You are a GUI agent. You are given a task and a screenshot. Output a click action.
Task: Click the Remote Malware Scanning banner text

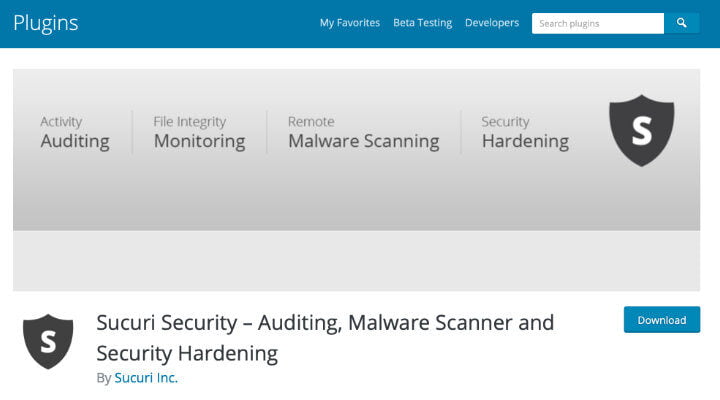(364, 132)
